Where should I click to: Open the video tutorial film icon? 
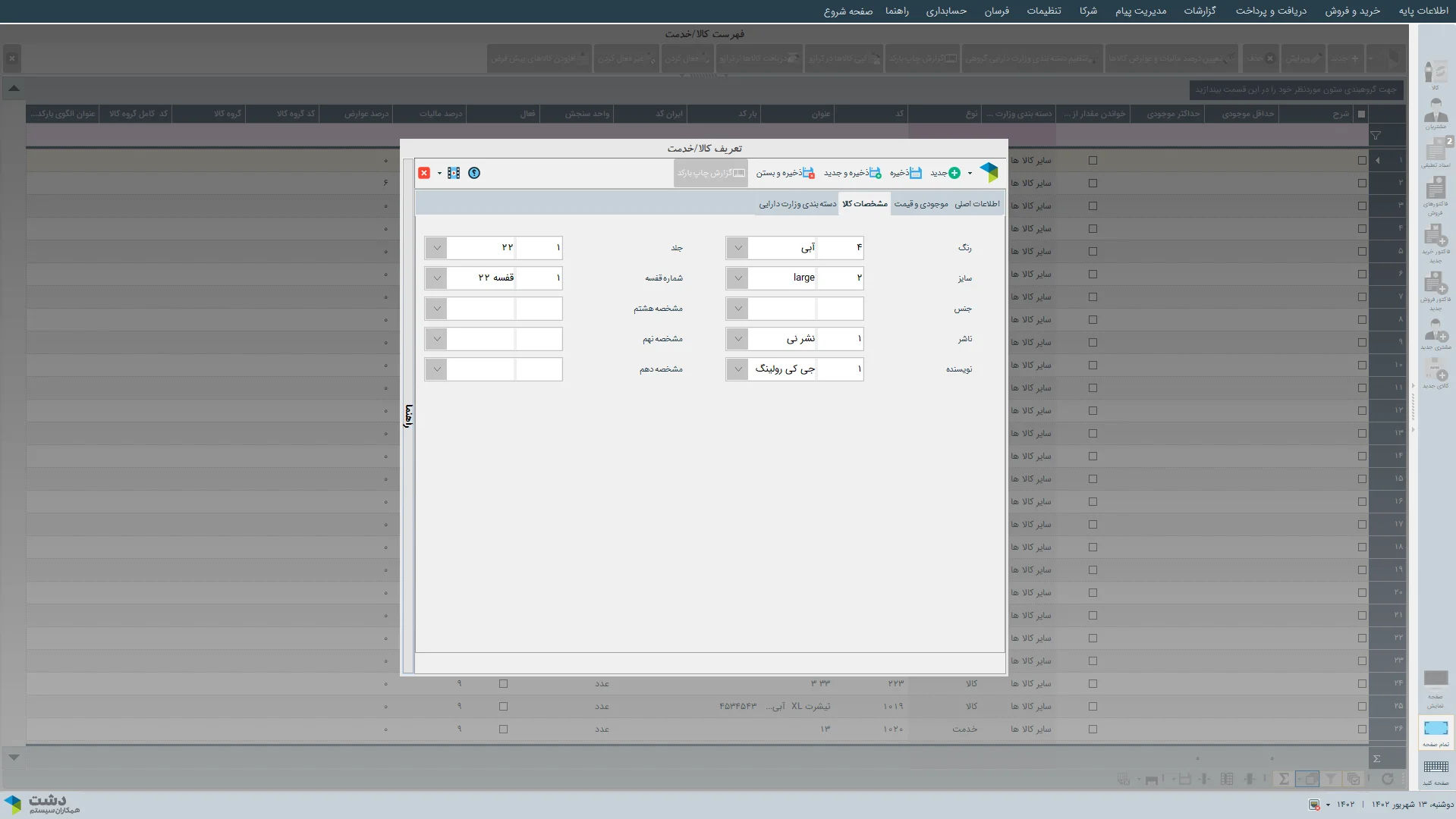point(454,173)
